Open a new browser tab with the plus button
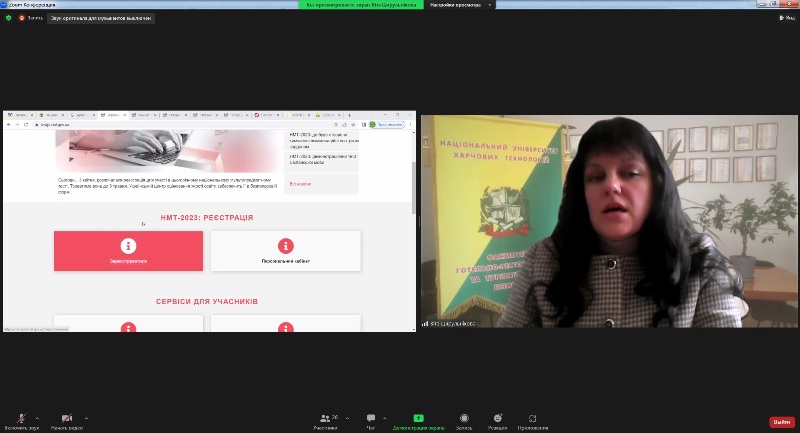 coord(349,115)
